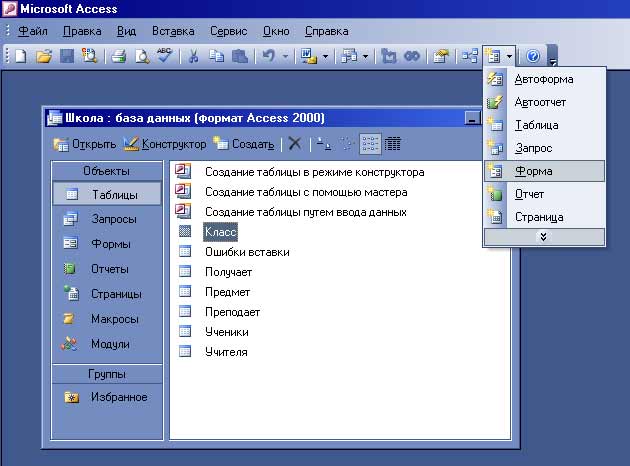Choose Автоформа from the dropdown

[x=544, y=79]
